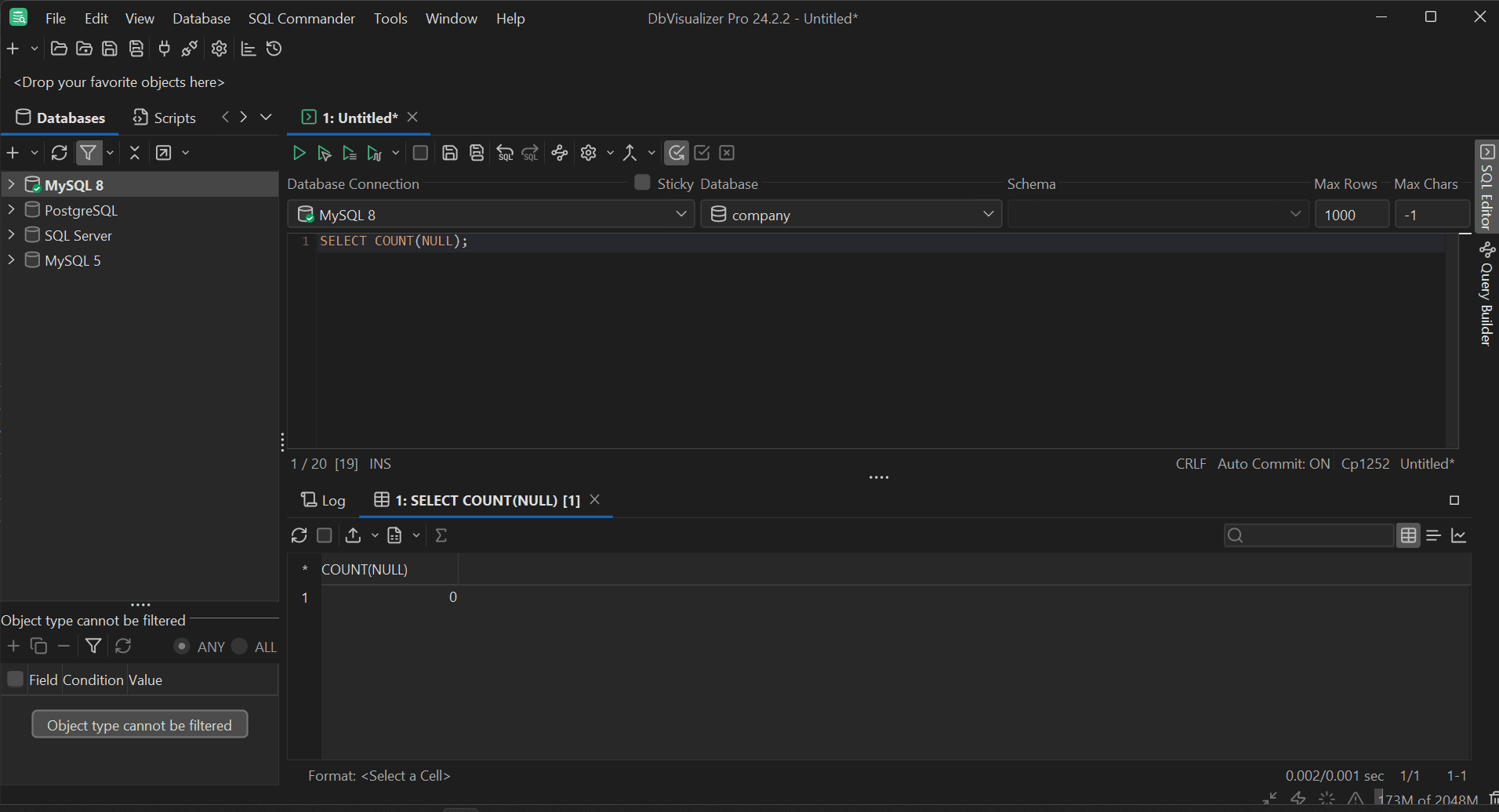Expand the PostgreSQL tree node
Viewport: 1499px width, 812px height.
pyautogui.click(x=11, y=210)
